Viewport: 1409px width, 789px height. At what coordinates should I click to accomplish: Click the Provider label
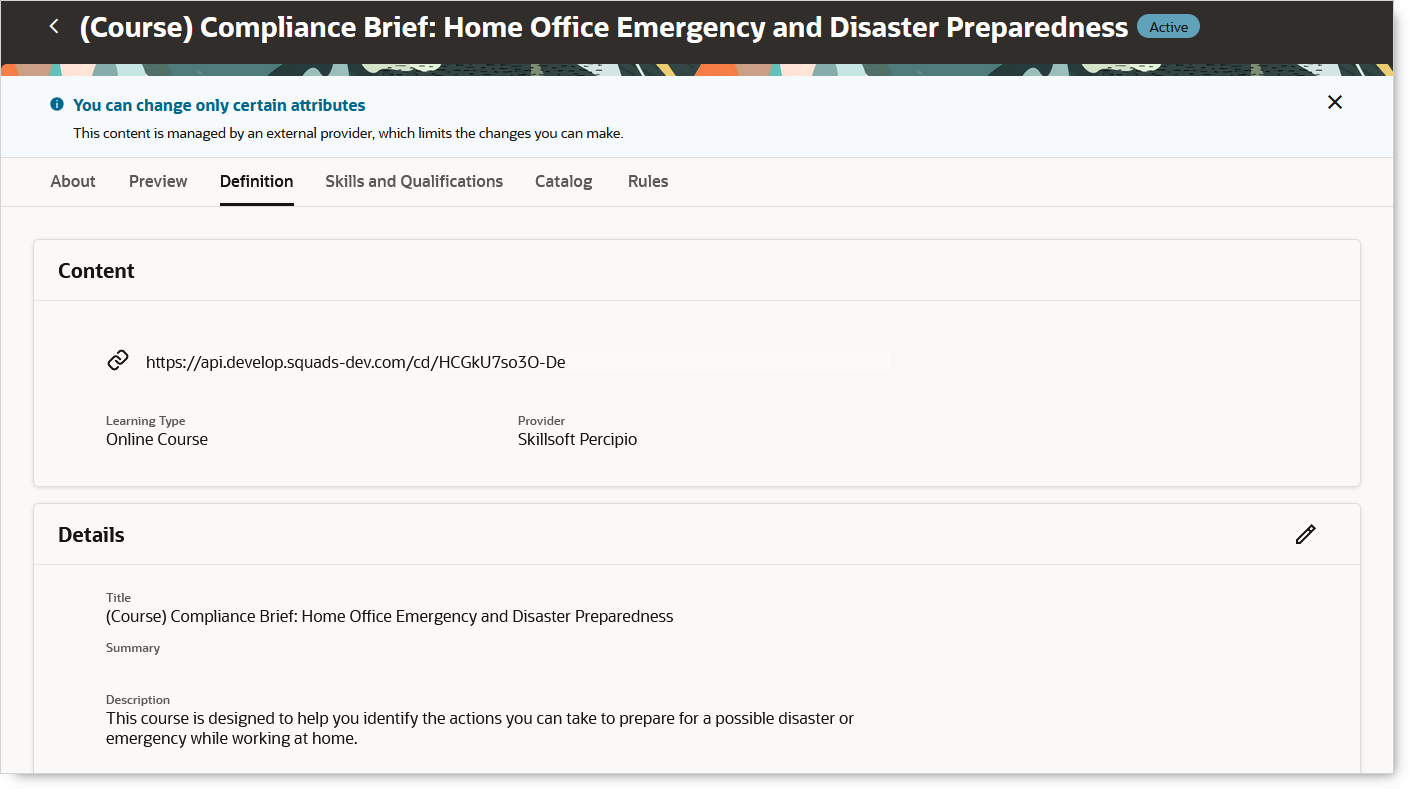pos(542,421)
